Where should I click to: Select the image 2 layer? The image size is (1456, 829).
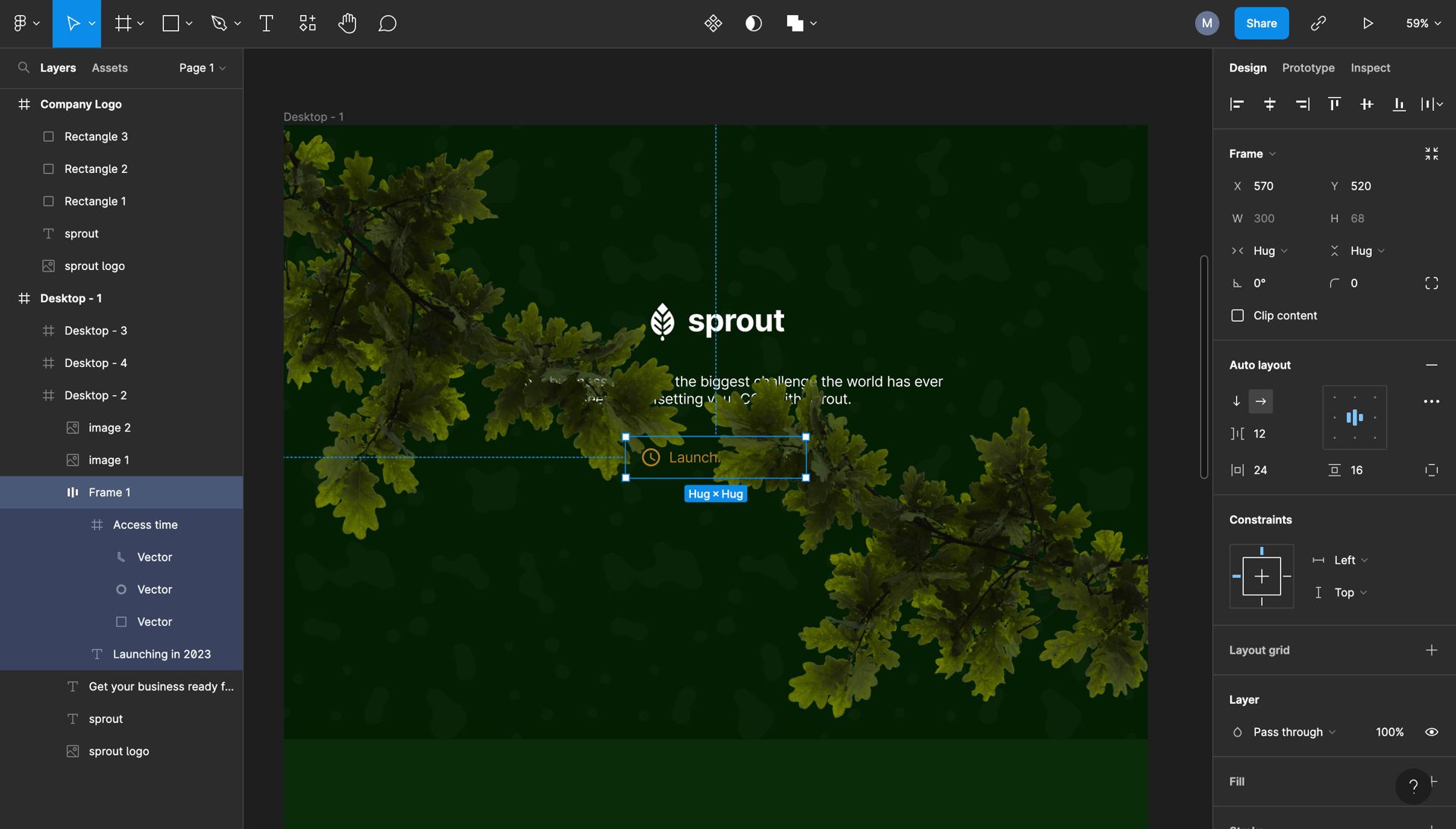pyautogui.click(x=121, y=428)
